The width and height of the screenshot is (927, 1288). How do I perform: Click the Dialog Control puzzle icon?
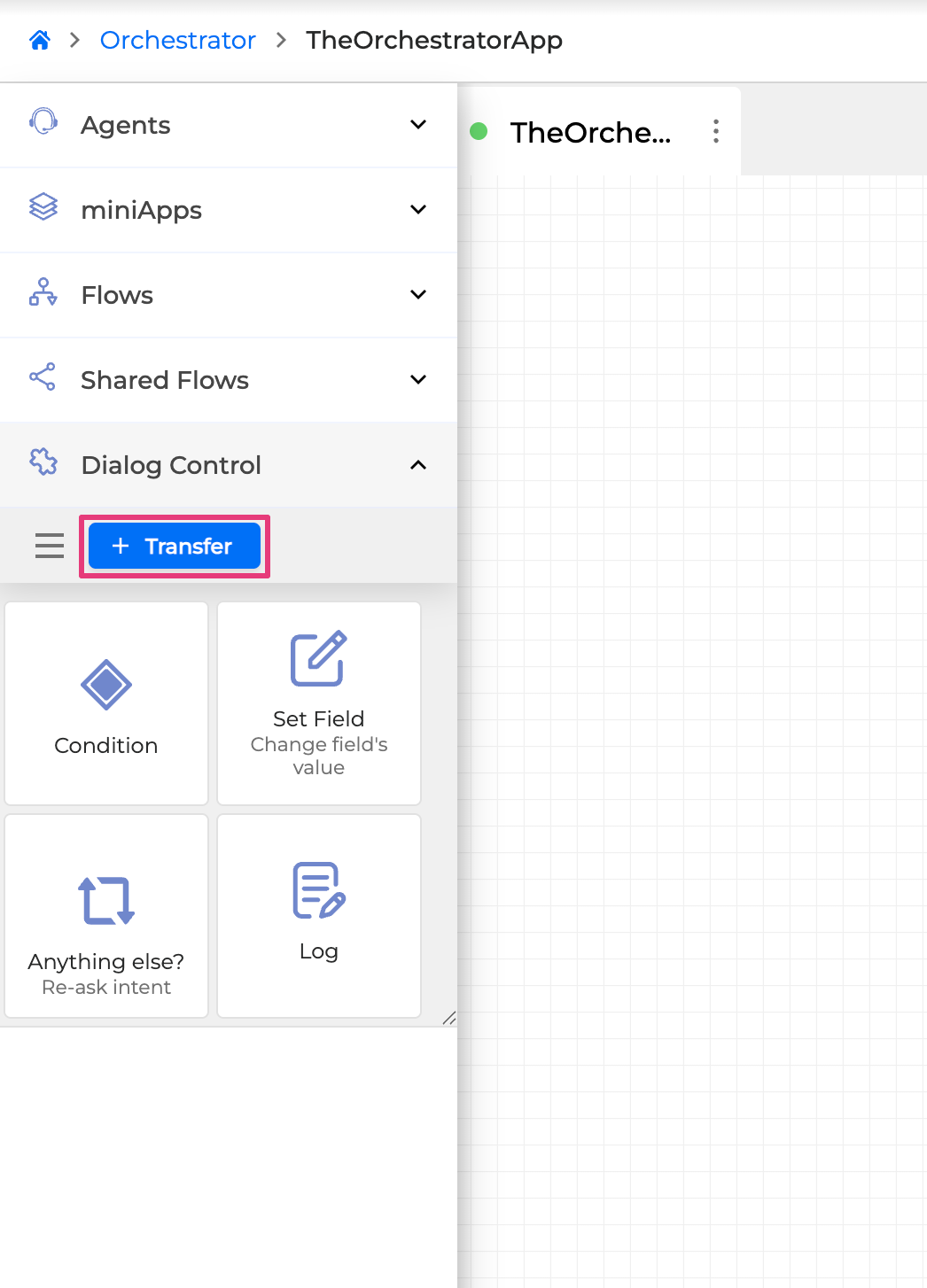[x=43, y=462]
